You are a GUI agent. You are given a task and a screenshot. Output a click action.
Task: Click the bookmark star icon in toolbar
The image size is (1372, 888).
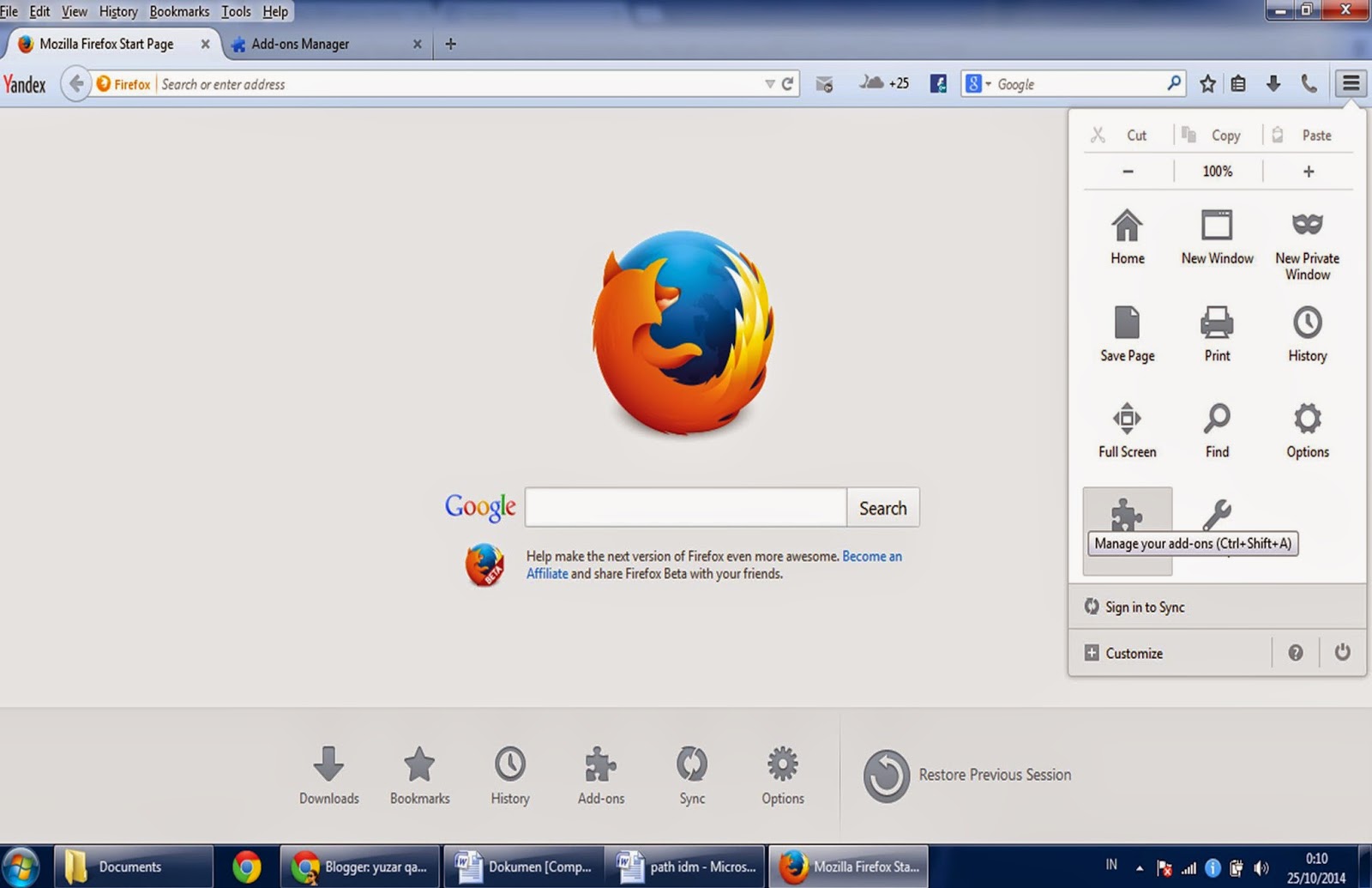pyautogui.click(x=1207, y=83)
